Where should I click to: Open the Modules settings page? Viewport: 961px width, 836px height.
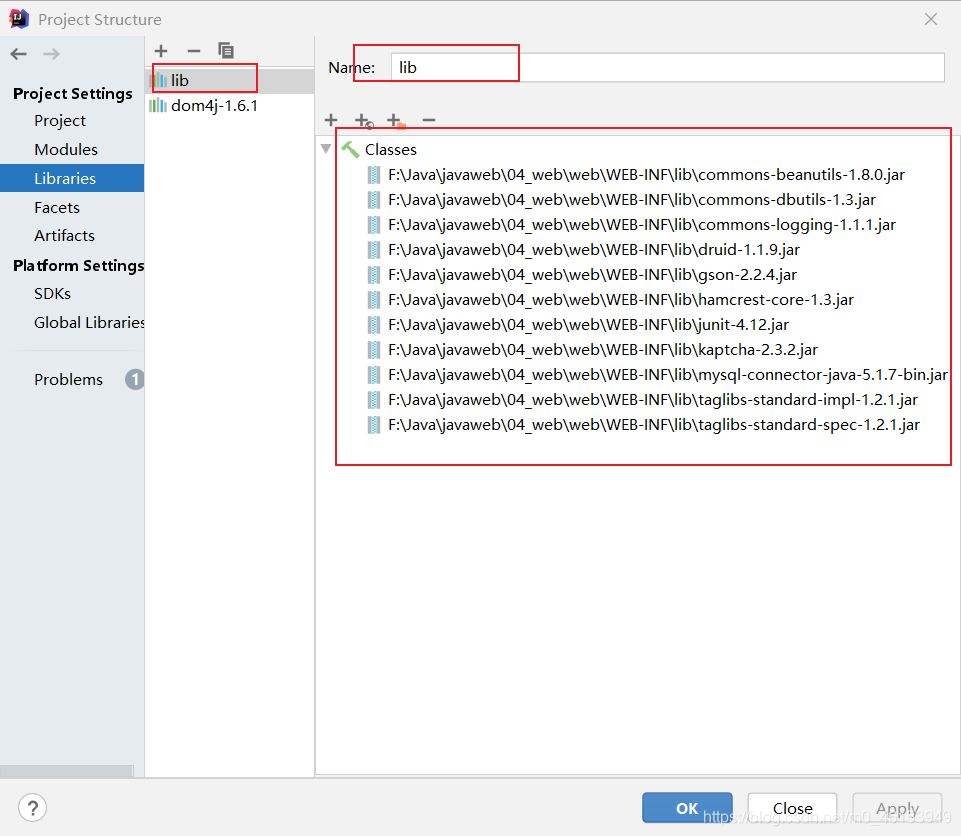(66, 150)
